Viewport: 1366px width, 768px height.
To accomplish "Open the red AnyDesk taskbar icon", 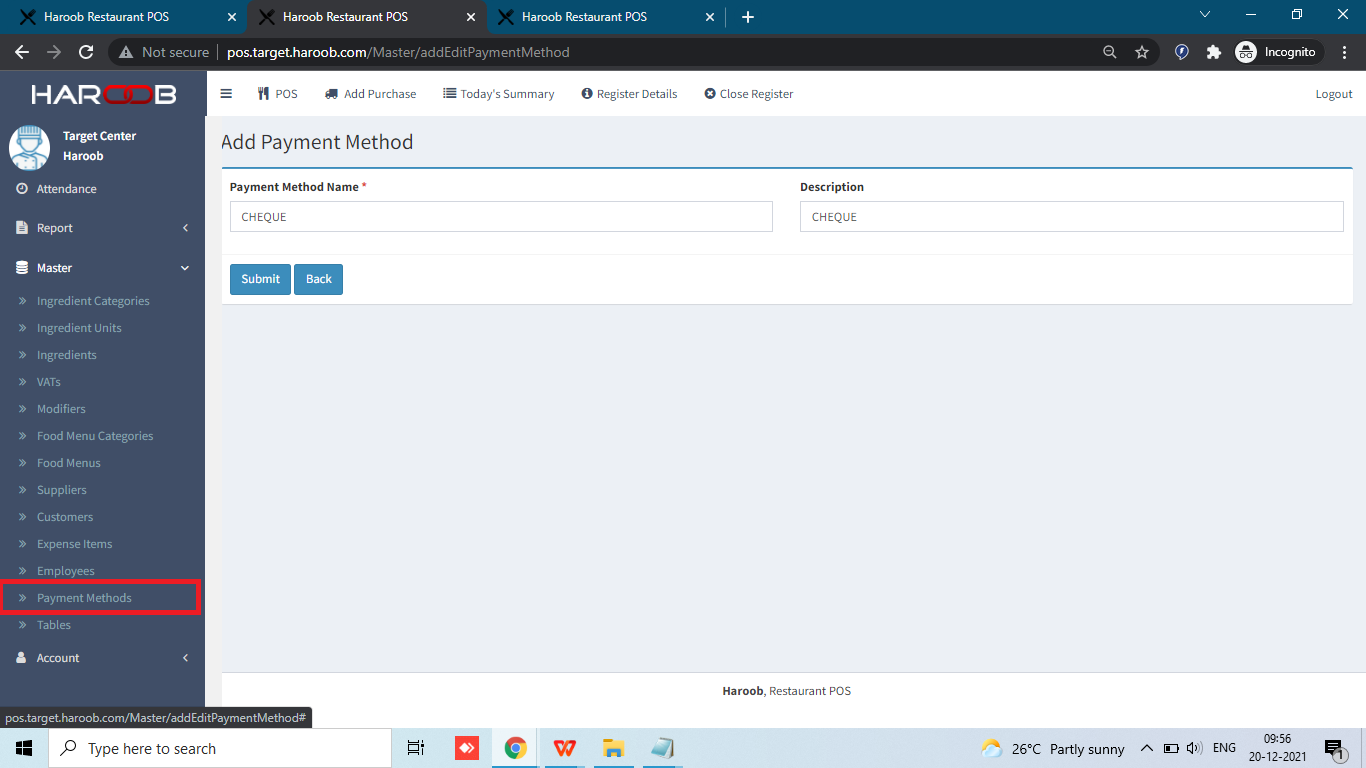I will (x=467, y=748).
